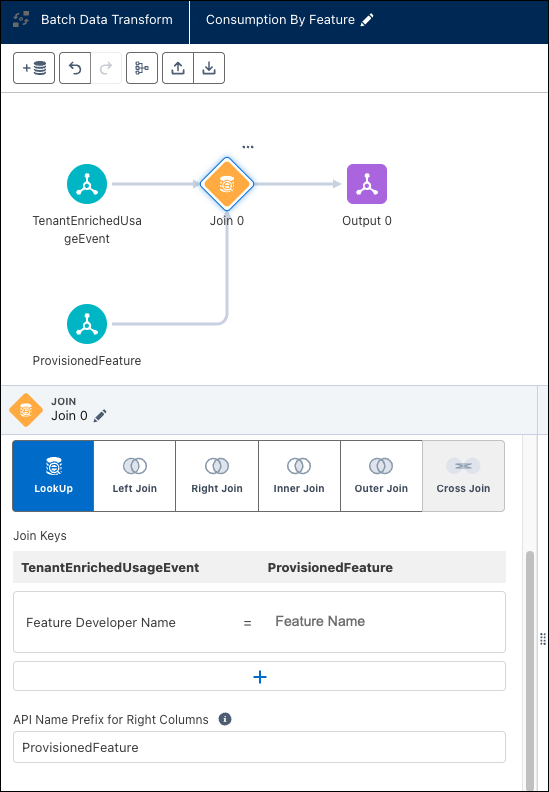Select the orange Join 0 diamond node
This screenshot has height=792, width=549.
(x=227, y=184)
